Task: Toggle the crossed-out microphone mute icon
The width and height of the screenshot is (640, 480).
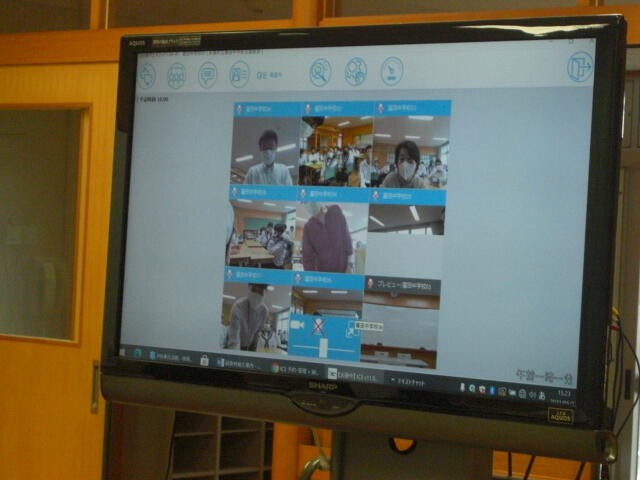Action: pyautogui.click(x=319, y=327)
